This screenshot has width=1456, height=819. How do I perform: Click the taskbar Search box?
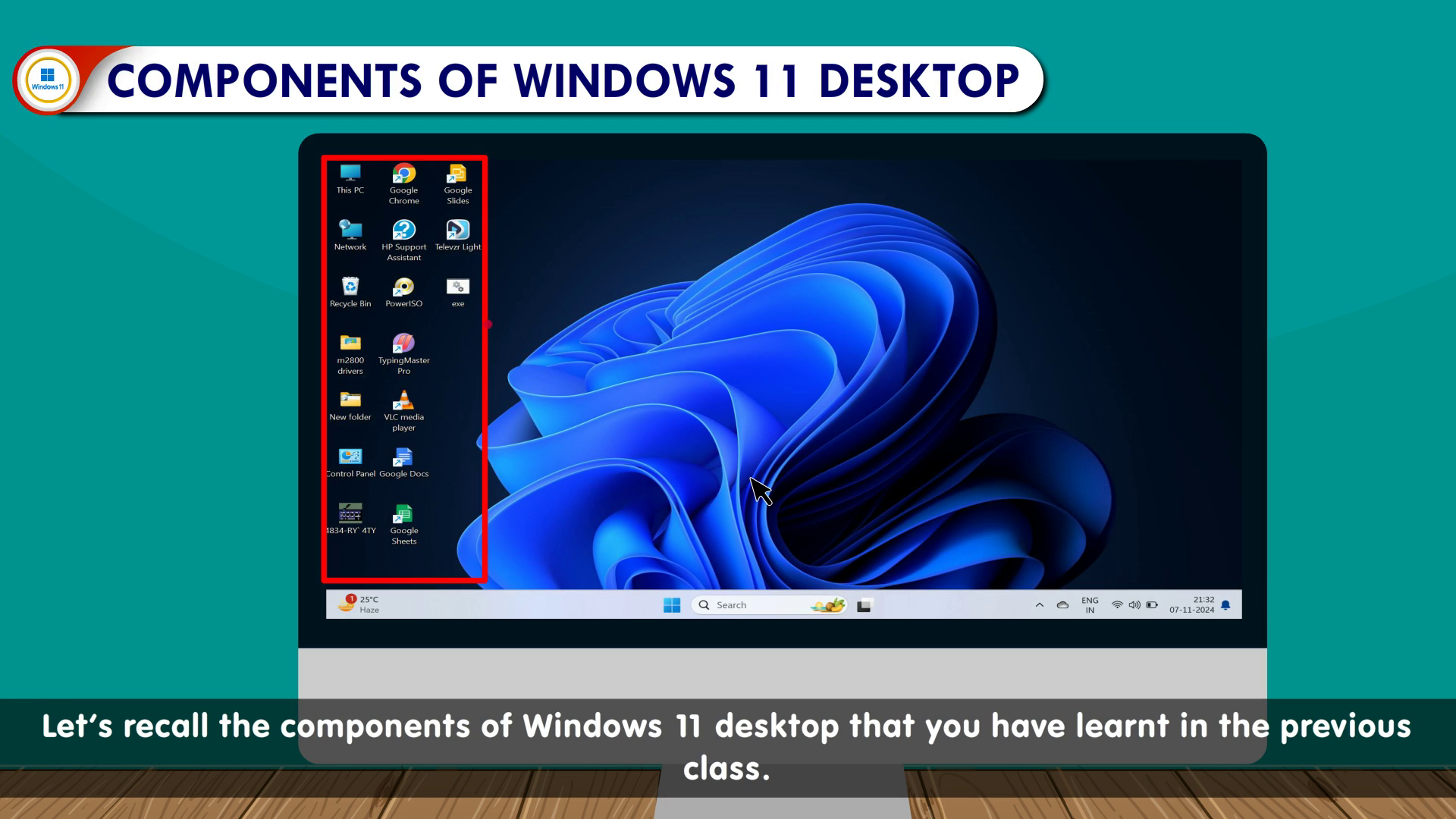click(x=758, y=605)
